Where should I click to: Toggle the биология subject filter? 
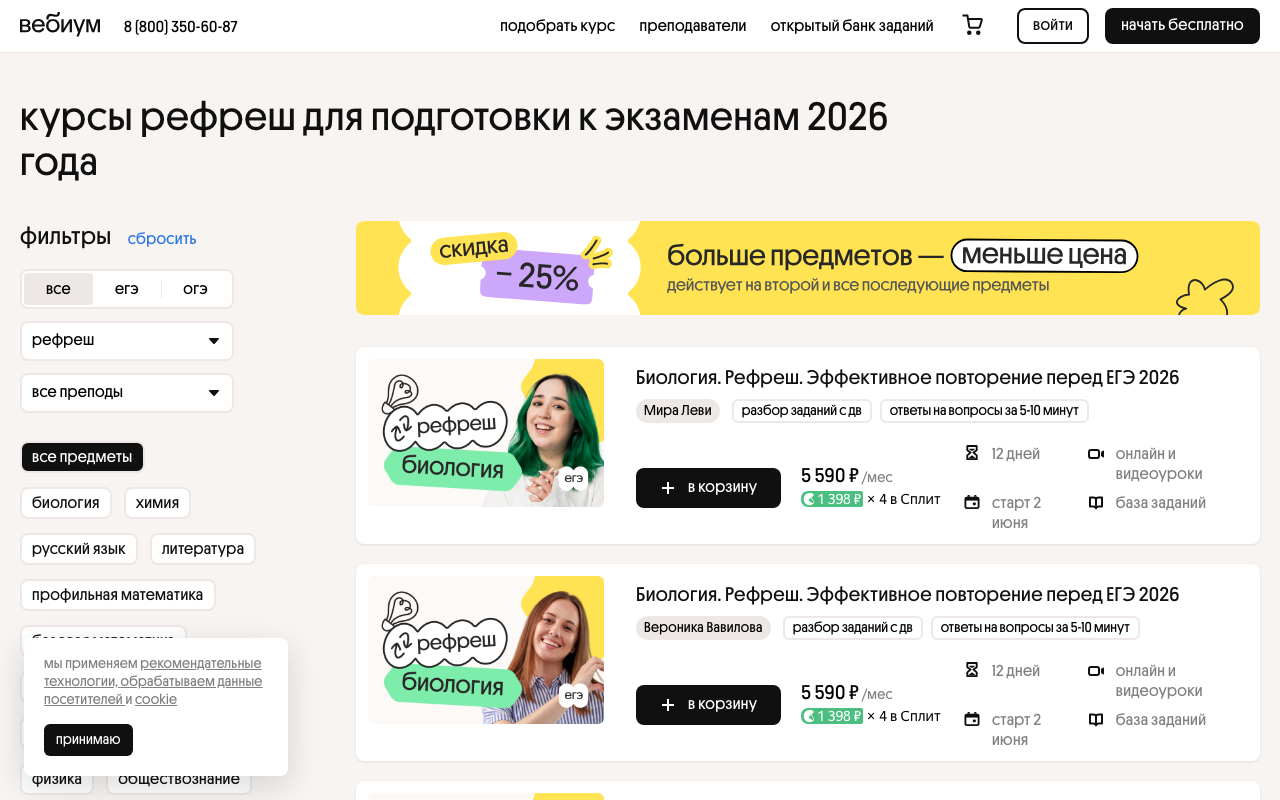point(66,502)
